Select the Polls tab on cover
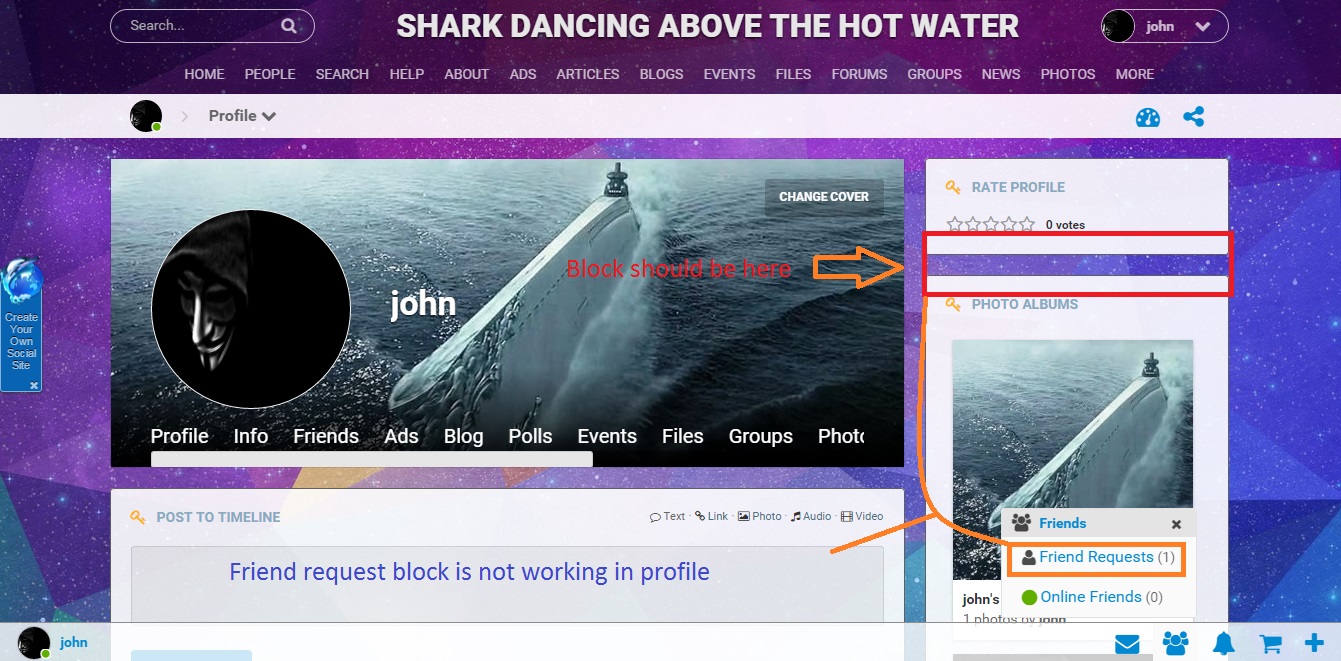Viewport: 1341px width, 661px height. click(x=530, y=436)
